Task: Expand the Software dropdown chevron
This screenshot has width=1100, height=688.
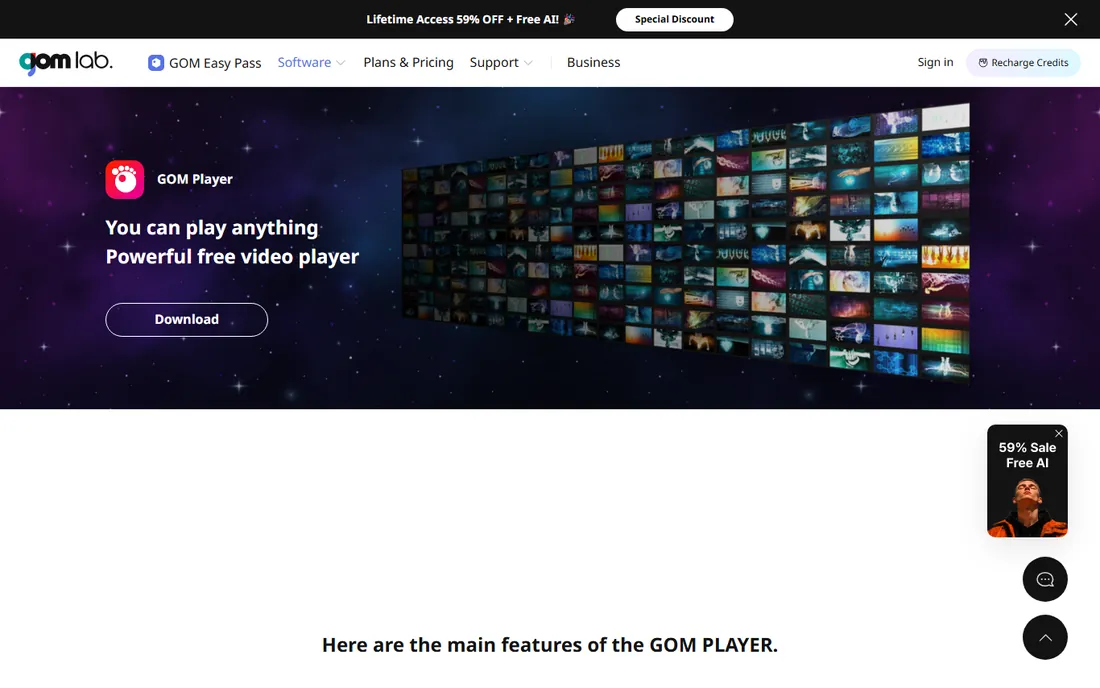Action: (341, 63)
